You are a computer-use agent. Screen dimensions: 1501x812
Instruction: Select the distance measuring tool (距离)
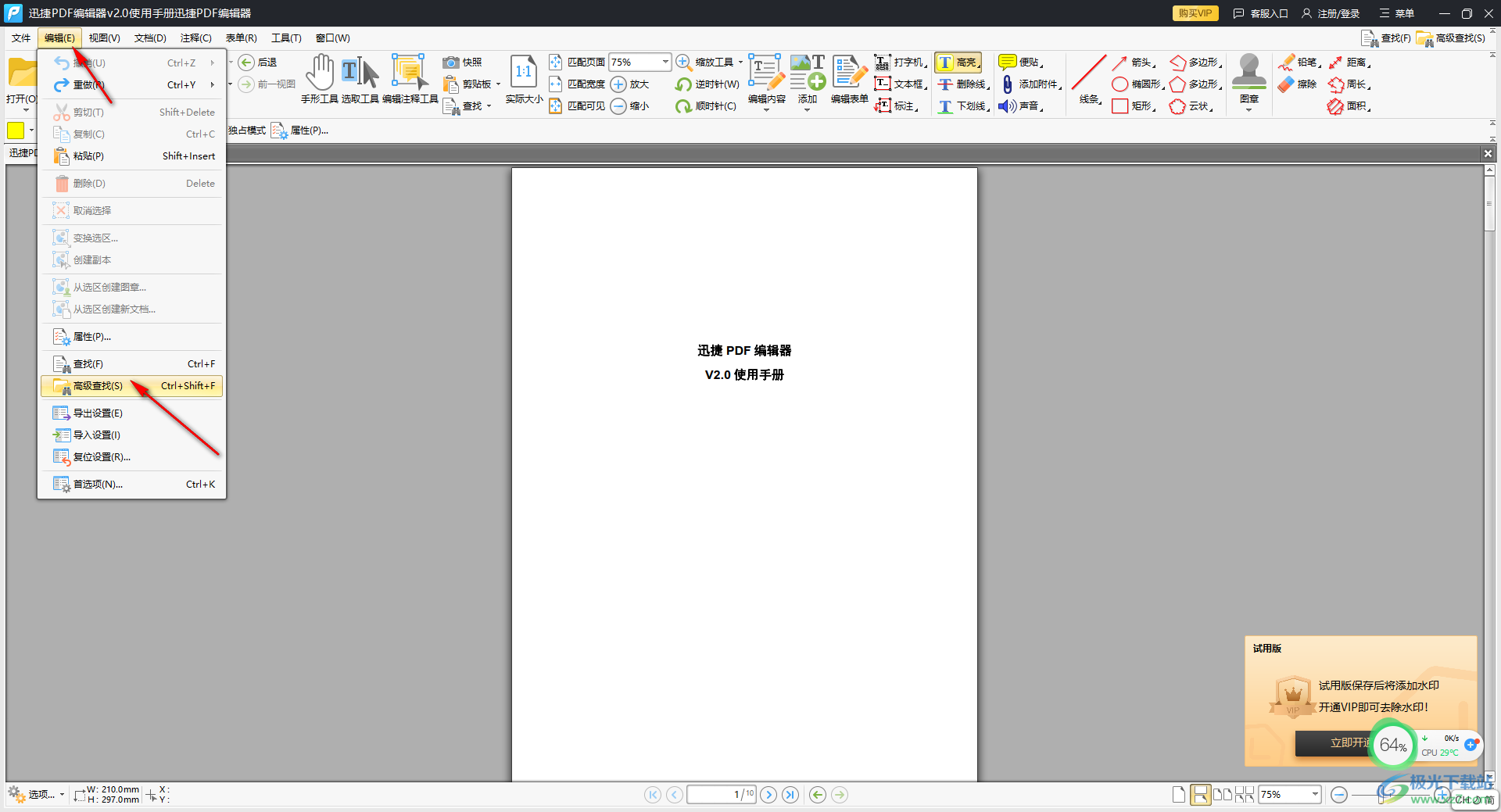(1349, 62)
